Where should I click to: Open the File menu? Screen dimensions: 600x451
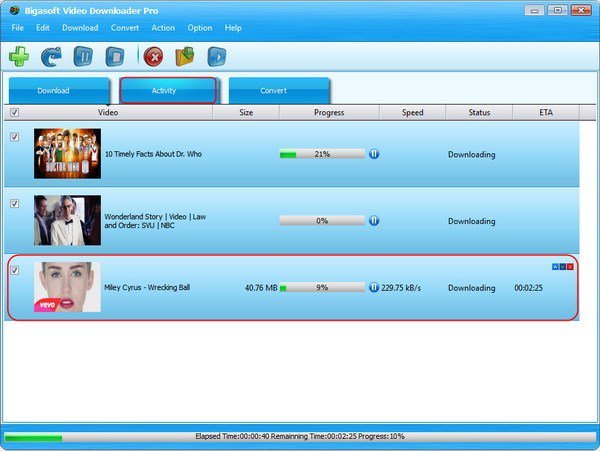(x=18, y=28)
